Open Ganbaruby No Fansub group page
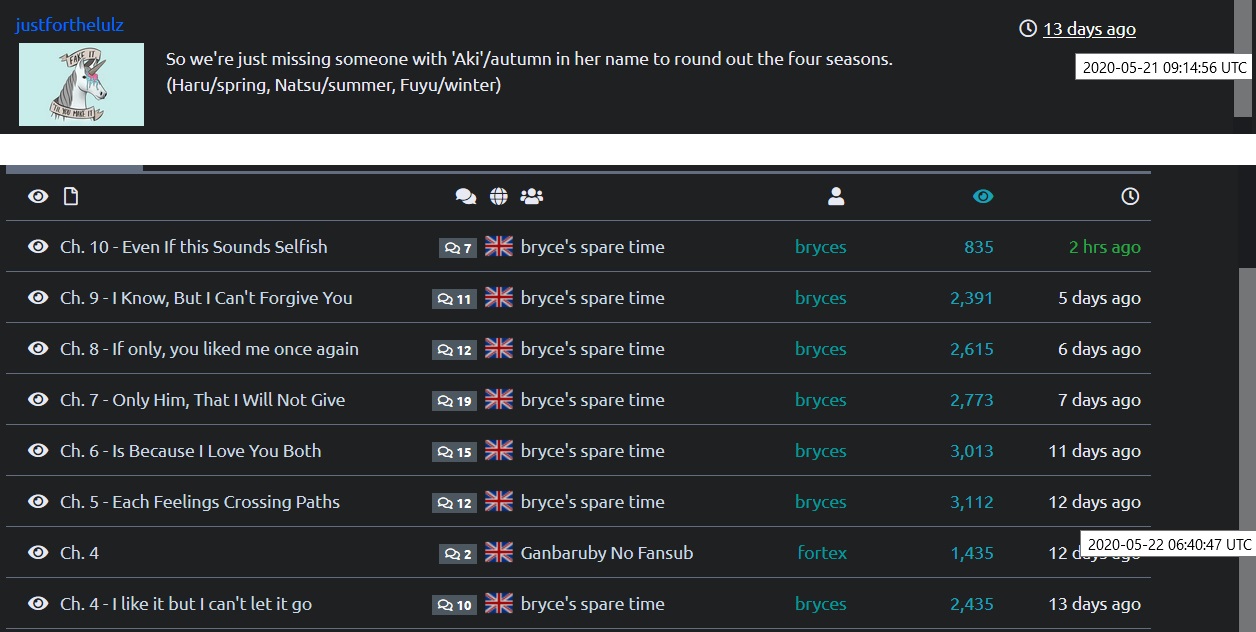Viewport: 1256px width, 632px height. (606, 553)
